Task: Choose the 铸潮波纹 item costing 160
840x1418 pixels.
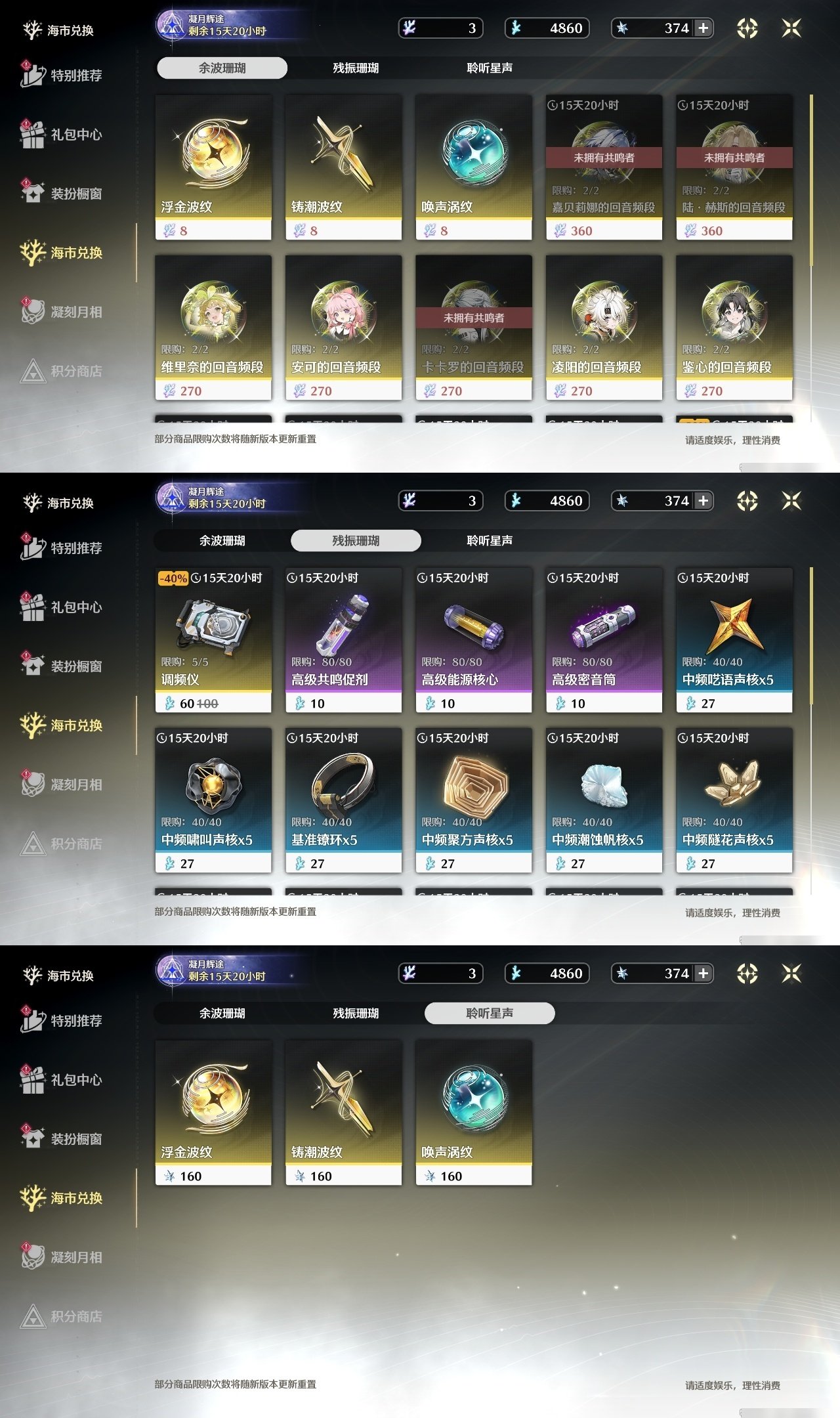Action: pos(343,1113)
